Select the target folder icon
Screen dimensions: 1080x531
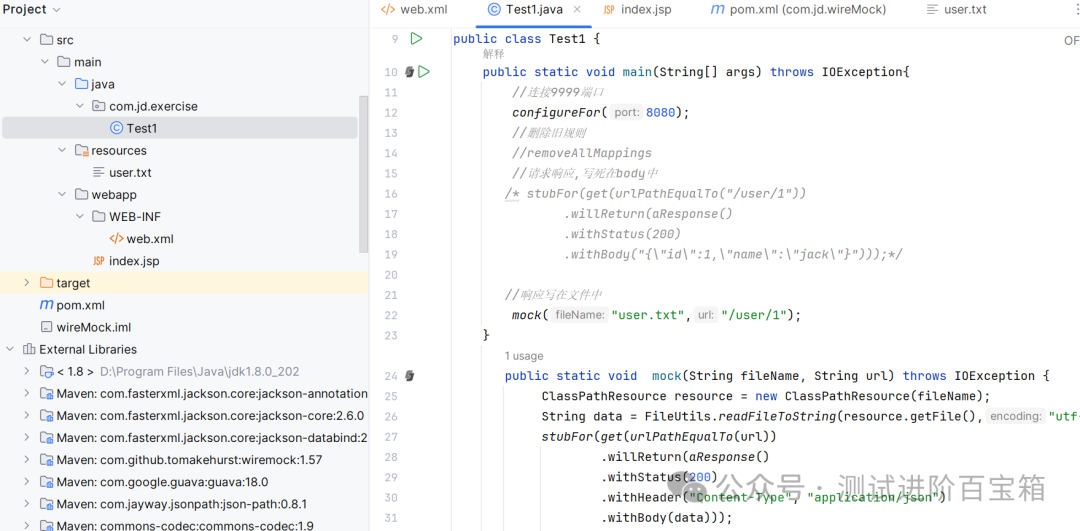[x=46, y=282]
